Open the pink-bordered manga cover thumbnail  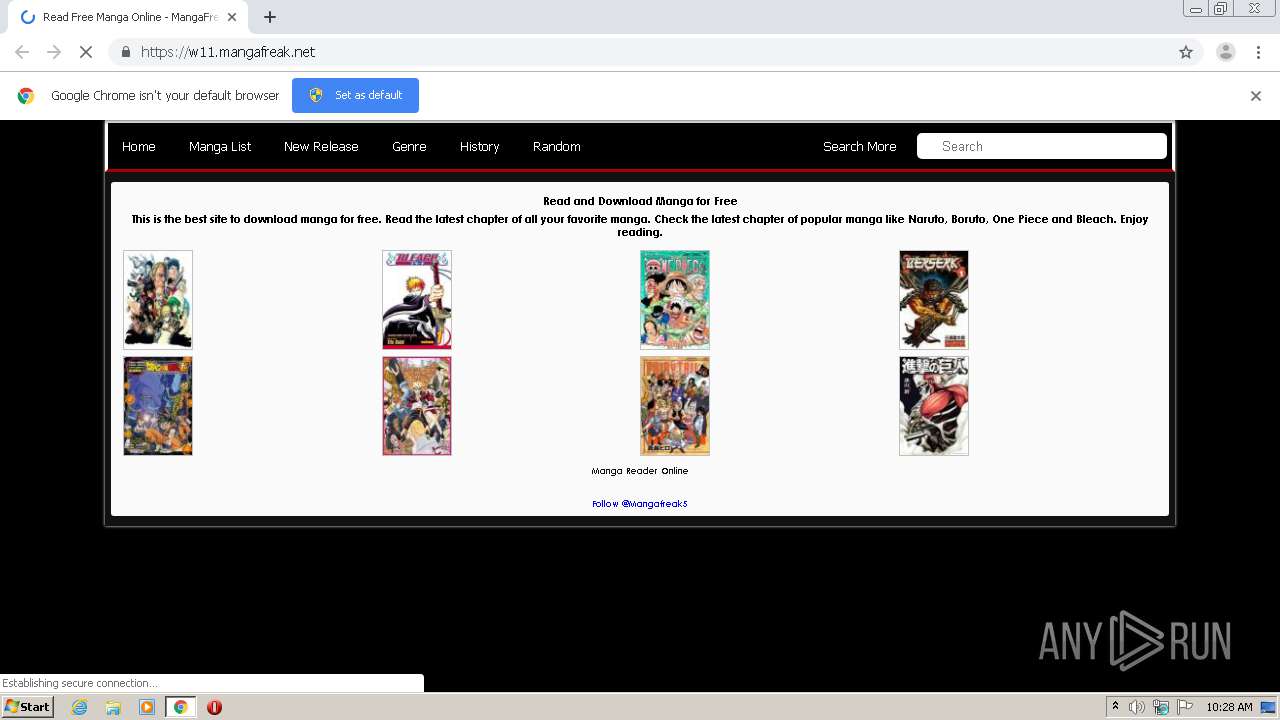[417, 406]
